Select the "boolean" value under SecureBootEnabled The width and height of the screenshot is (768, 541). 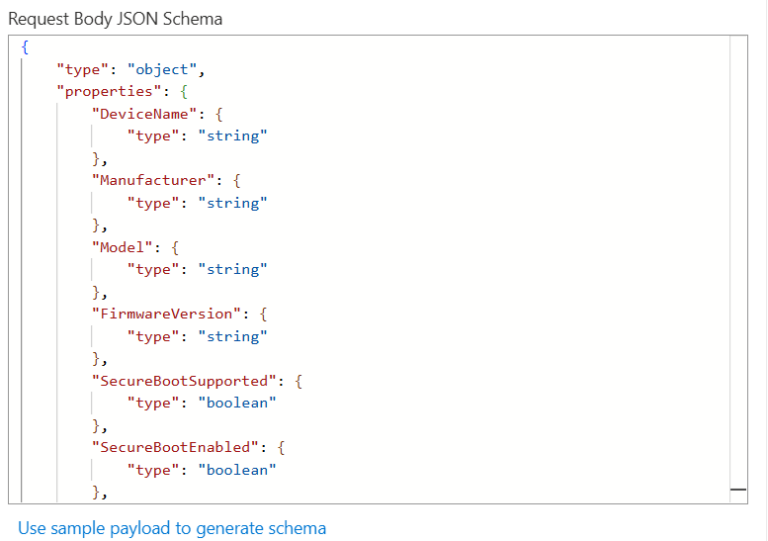tap(237, 470)
